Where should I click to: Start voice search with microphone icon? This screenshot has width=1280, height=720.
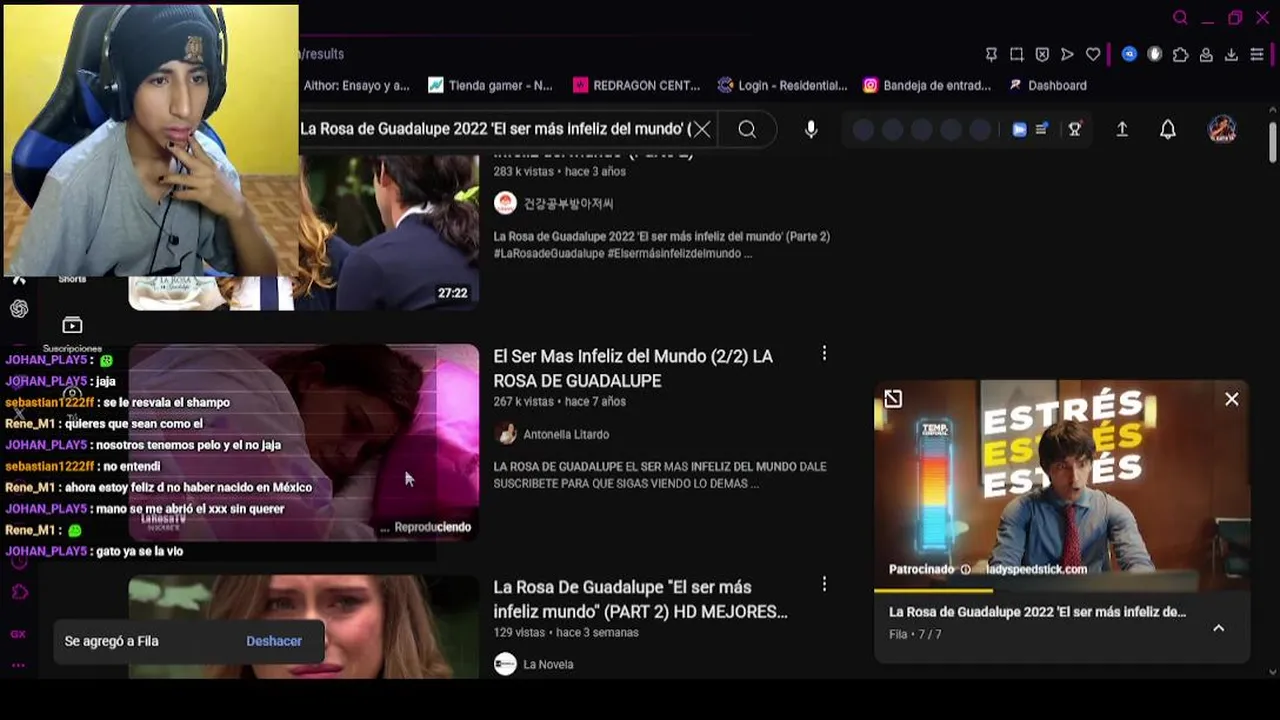pyautogui.click(x=811, y=129)
